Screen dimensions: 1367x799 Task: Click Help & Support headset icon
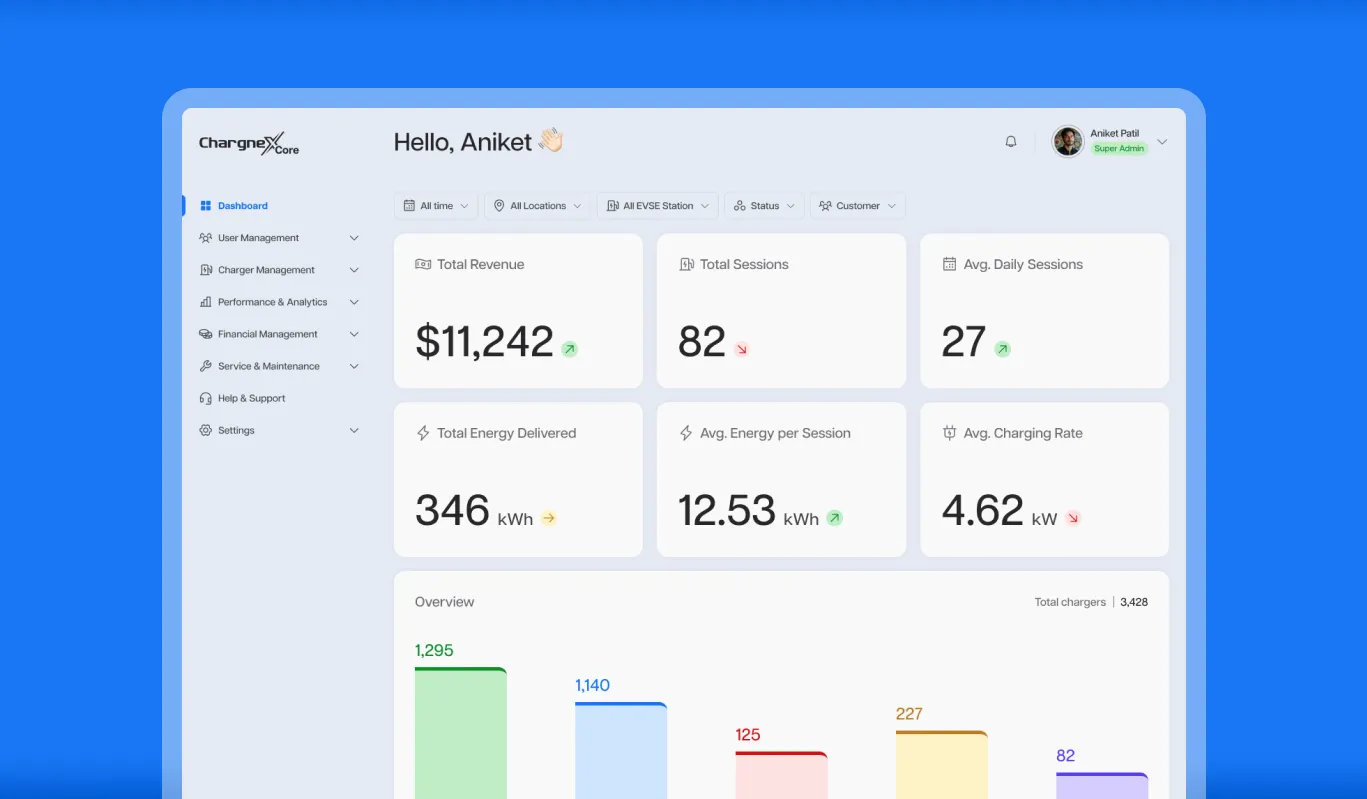point(206,398)
